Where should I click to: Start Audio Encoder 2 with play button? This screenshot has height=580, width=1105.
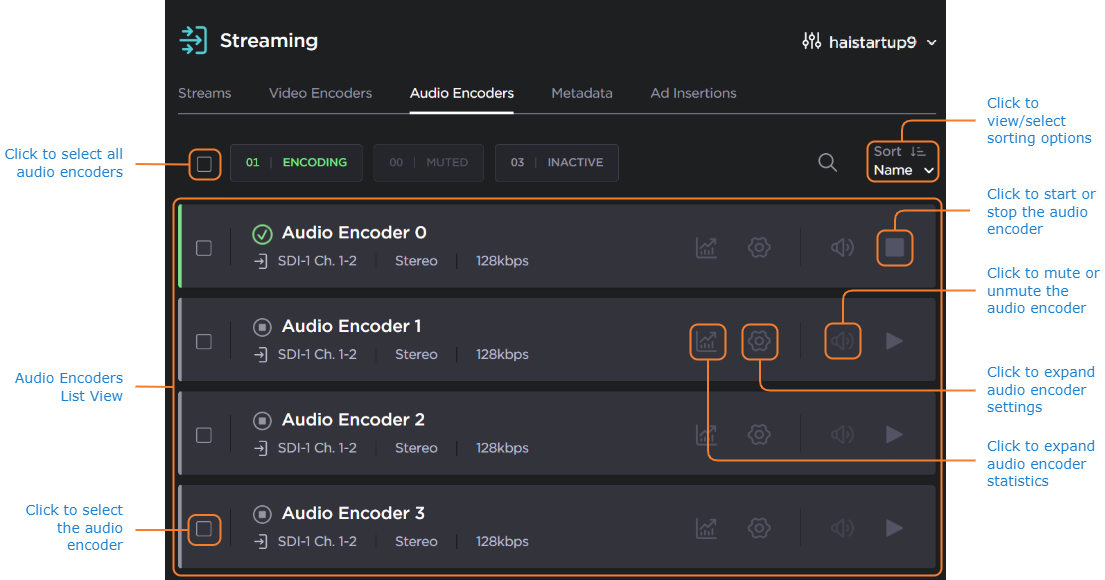click(894, 434)
